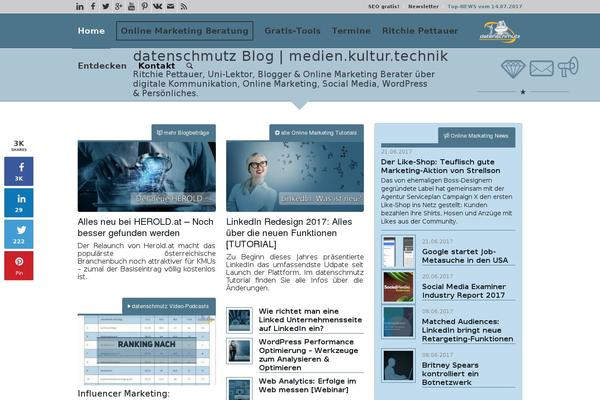The width and height of the screenshot is (600, 400).
Task: Open the LinkedIn Was ist neu image
Action: [295, 176]
